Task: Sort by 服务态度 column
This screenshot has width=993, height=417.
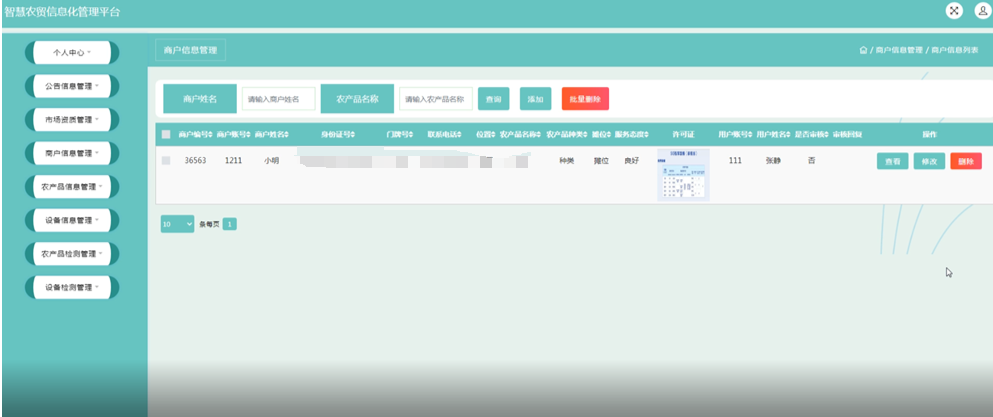Action: (631, 134)
